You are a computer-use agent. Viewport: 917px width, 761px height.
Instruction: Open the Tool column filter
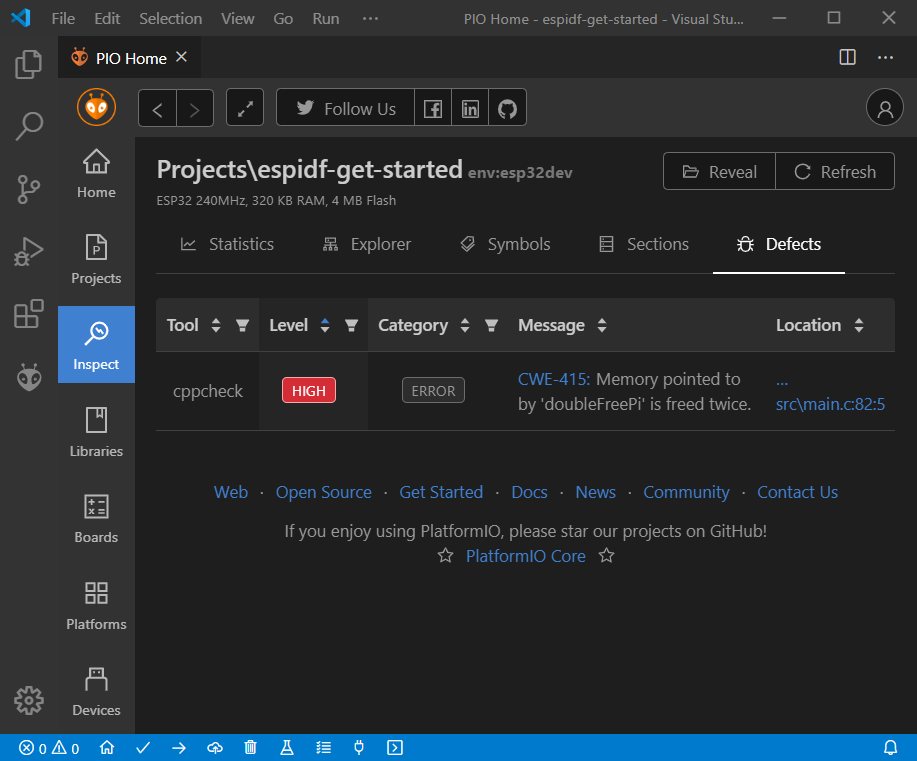(242, 326)
